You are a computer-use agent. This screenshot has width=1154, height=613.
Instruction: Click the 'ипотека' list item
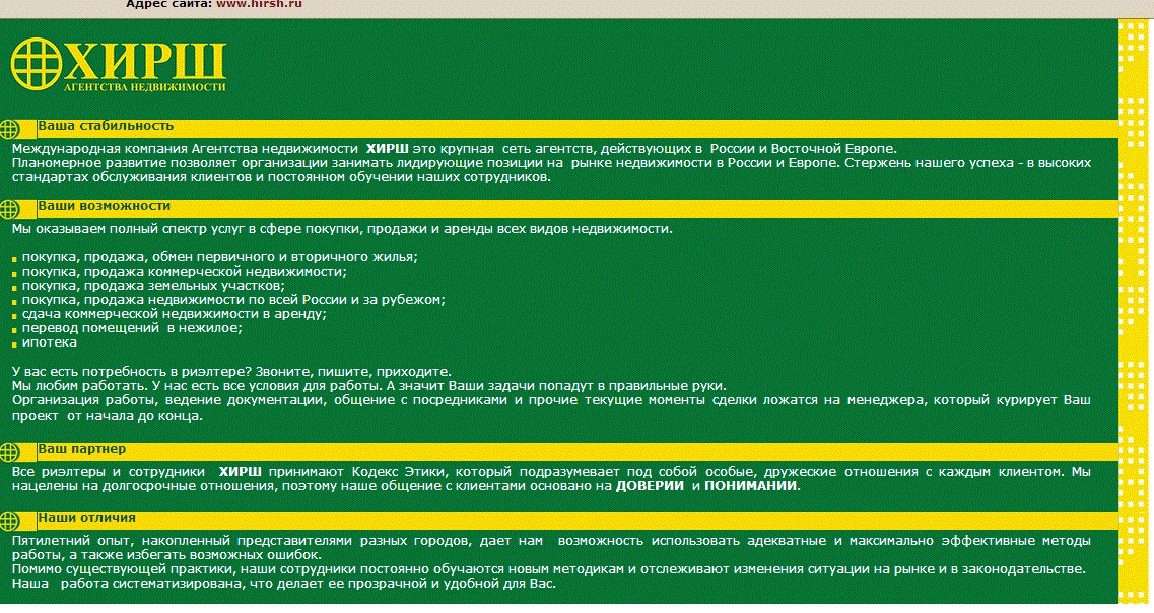49,342
